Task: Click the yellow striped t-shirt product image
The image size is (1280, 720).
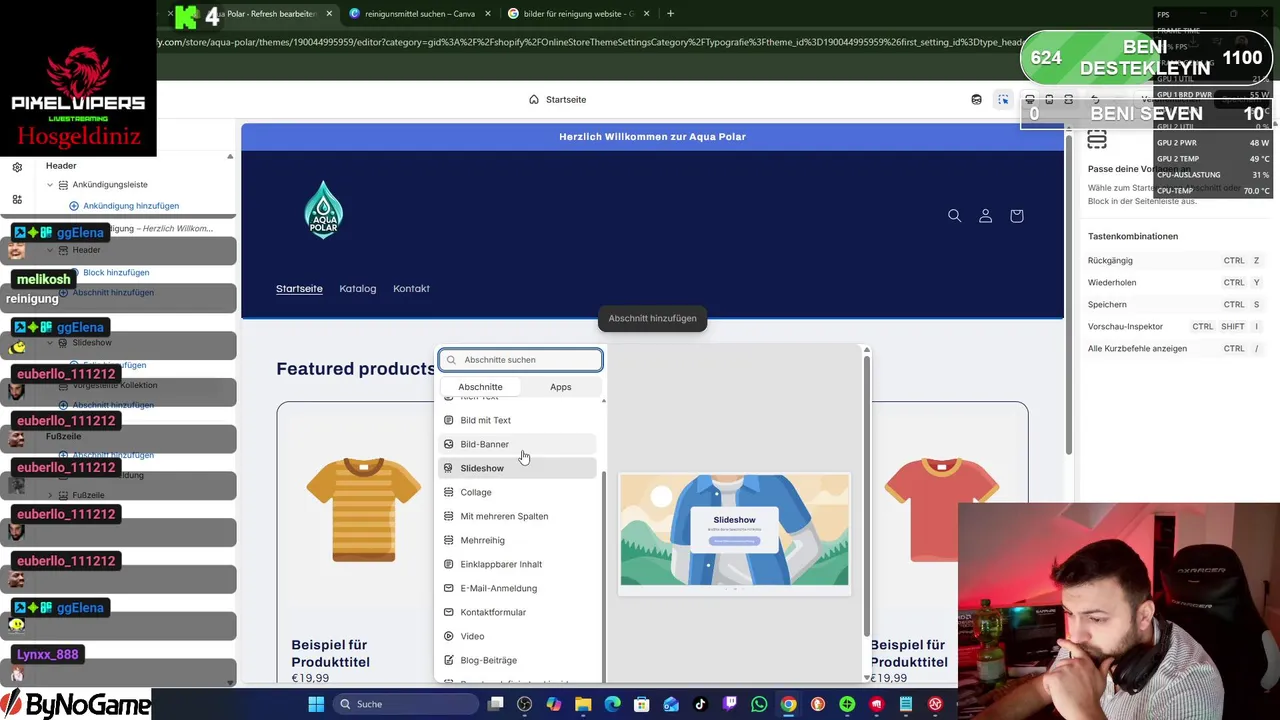Action: (x=363, y=508)
